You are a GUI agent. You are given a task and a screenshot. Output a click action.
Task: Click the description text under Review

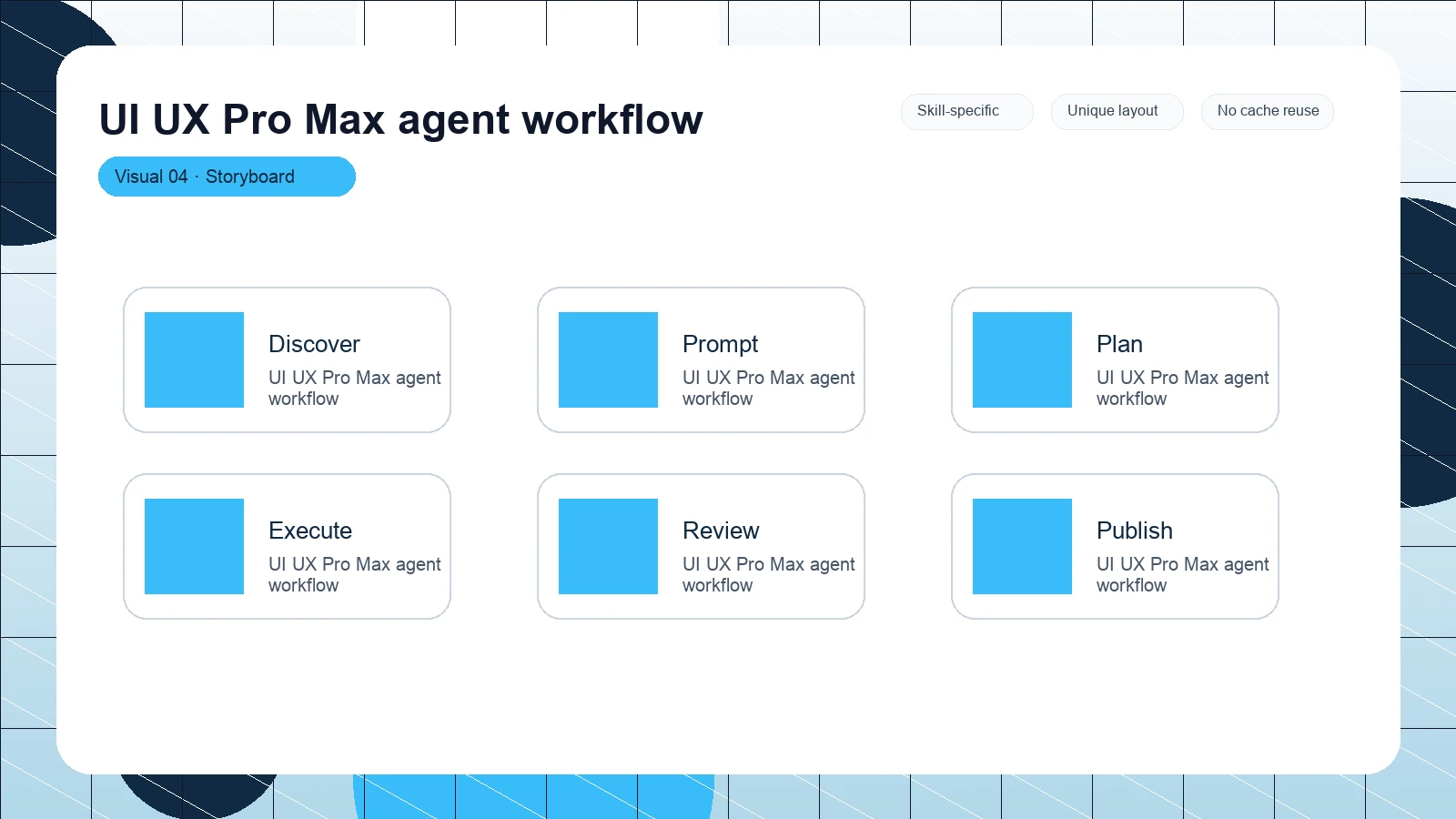pos(768,574)
